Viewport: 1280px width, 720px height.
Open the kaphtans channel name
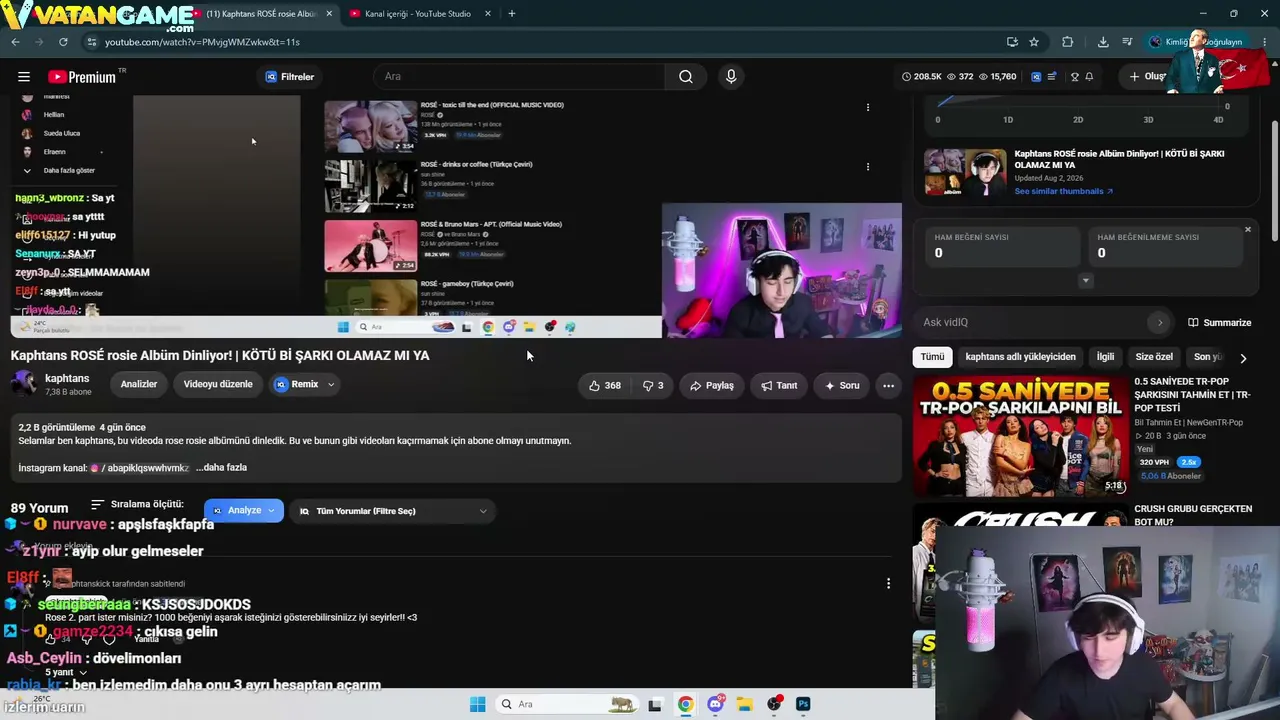coord(67,379)
